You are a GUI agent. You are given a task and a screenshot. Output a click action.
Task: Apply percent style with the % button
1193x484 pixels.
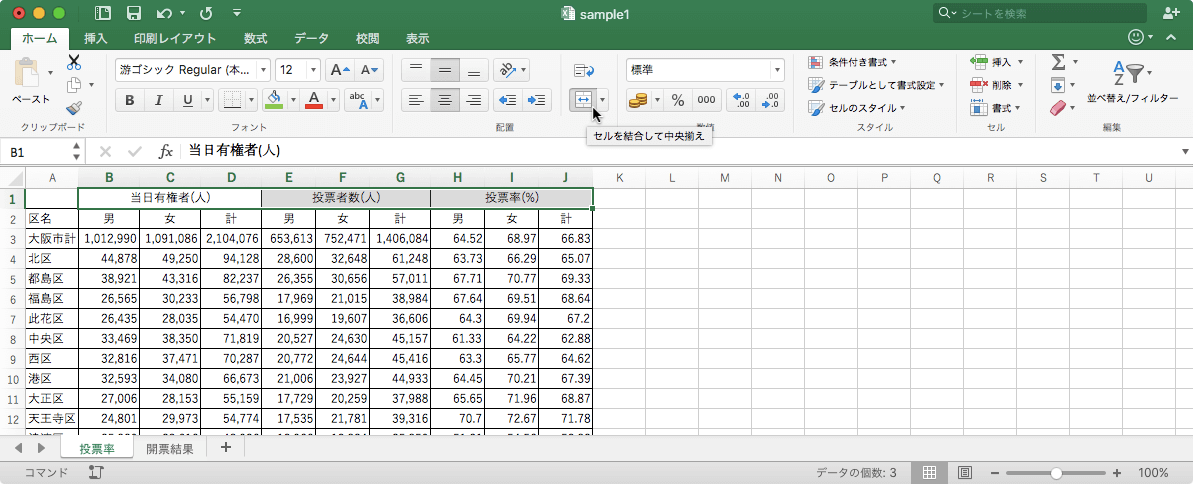(677, 100)
